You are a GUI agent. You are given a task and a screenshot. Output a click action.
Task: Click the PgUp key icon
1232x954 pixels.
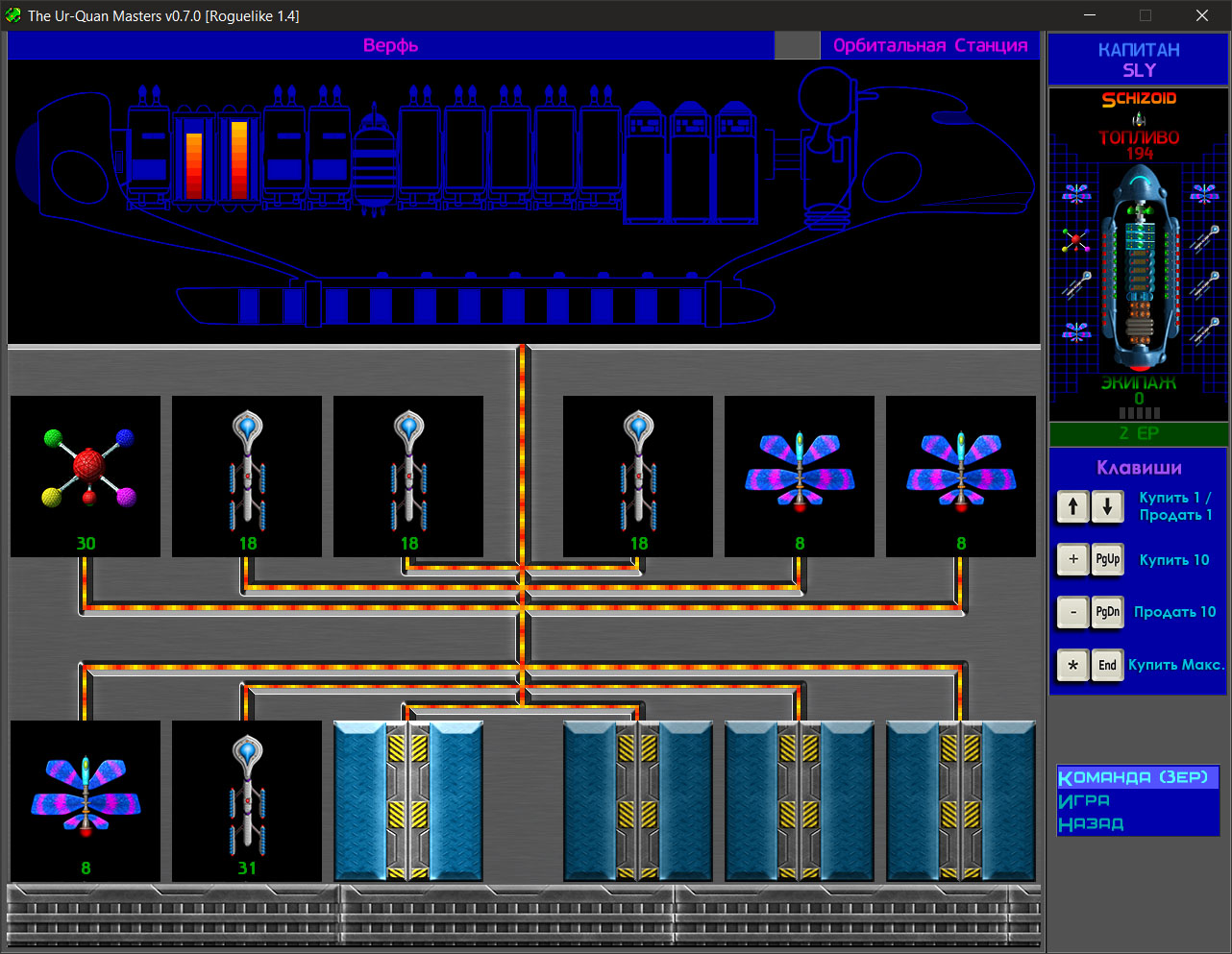click(x=1107, y=559)
